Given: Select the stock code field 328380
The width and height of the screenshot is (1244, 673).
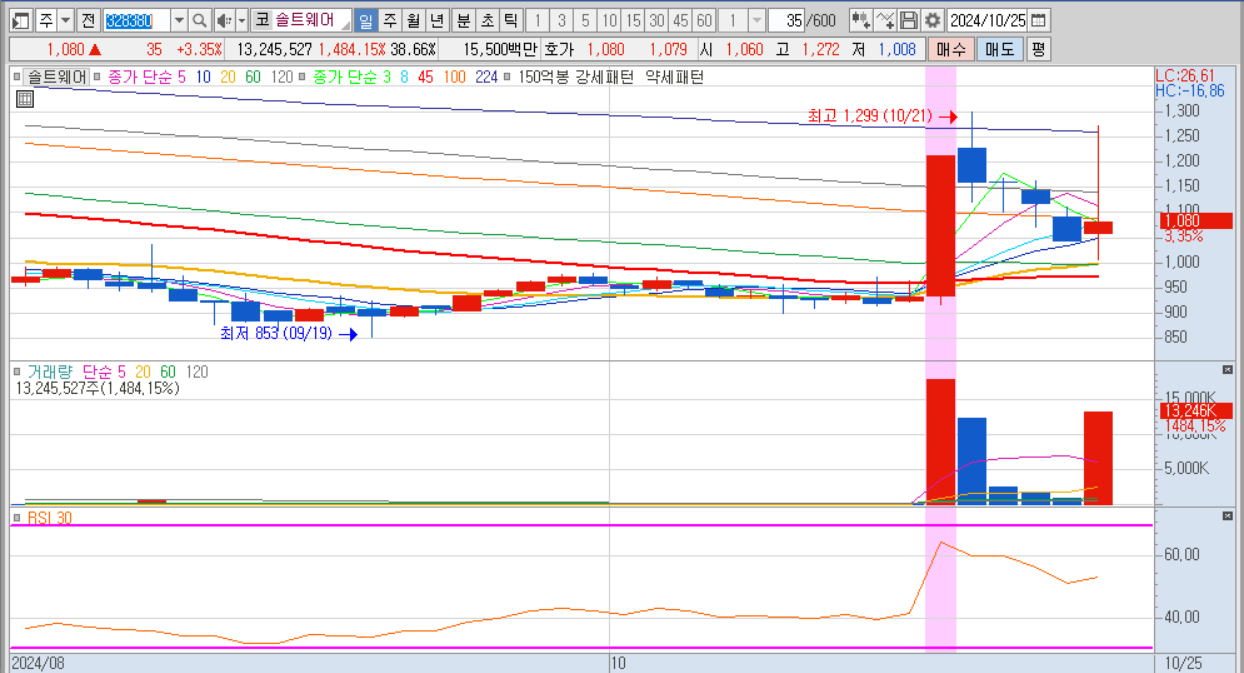Looking at the screenshot, I should click(136, 20).
